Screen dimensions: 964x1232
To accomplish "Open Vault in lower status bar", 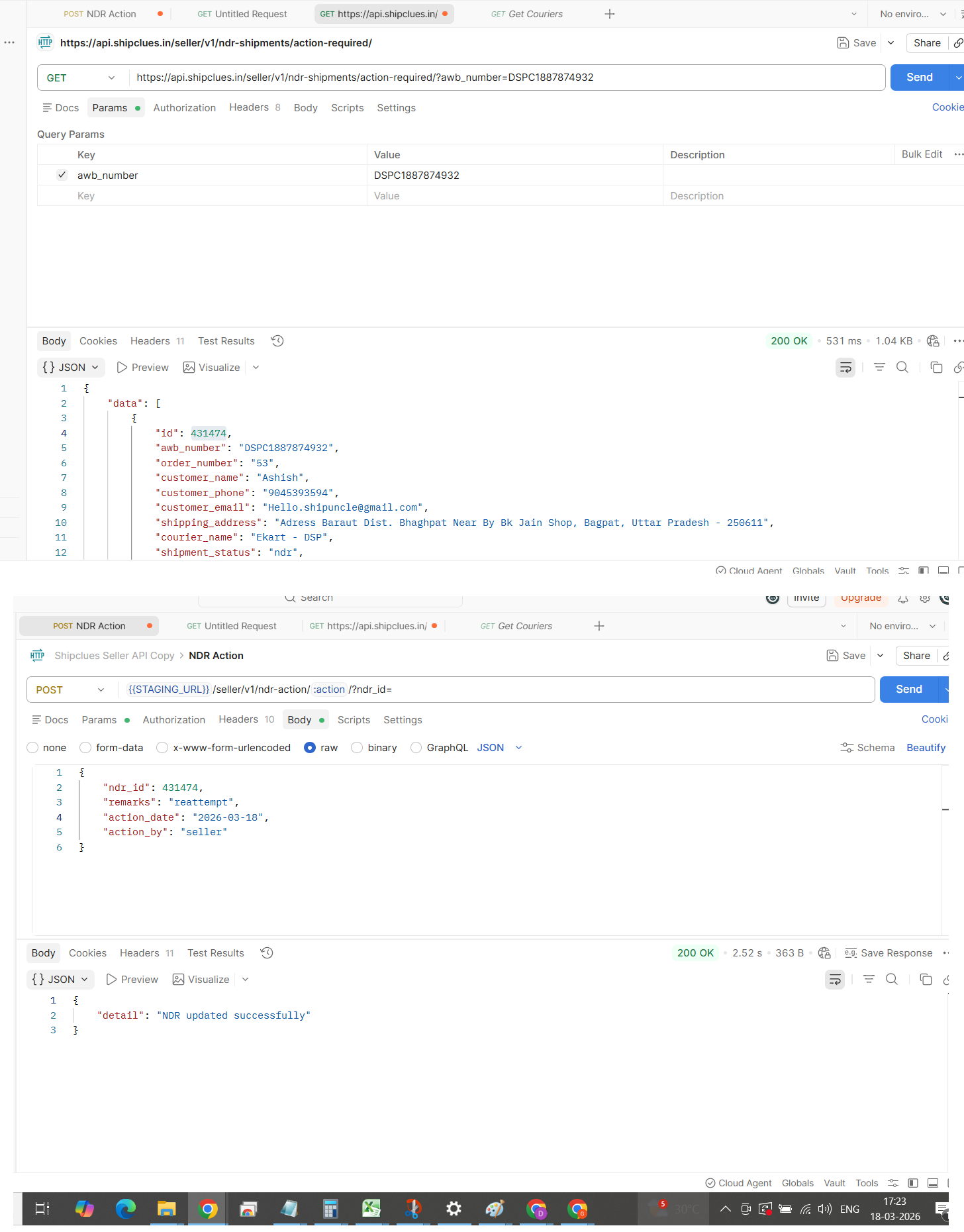I will pyautogui.click(x=834, y=1183).
